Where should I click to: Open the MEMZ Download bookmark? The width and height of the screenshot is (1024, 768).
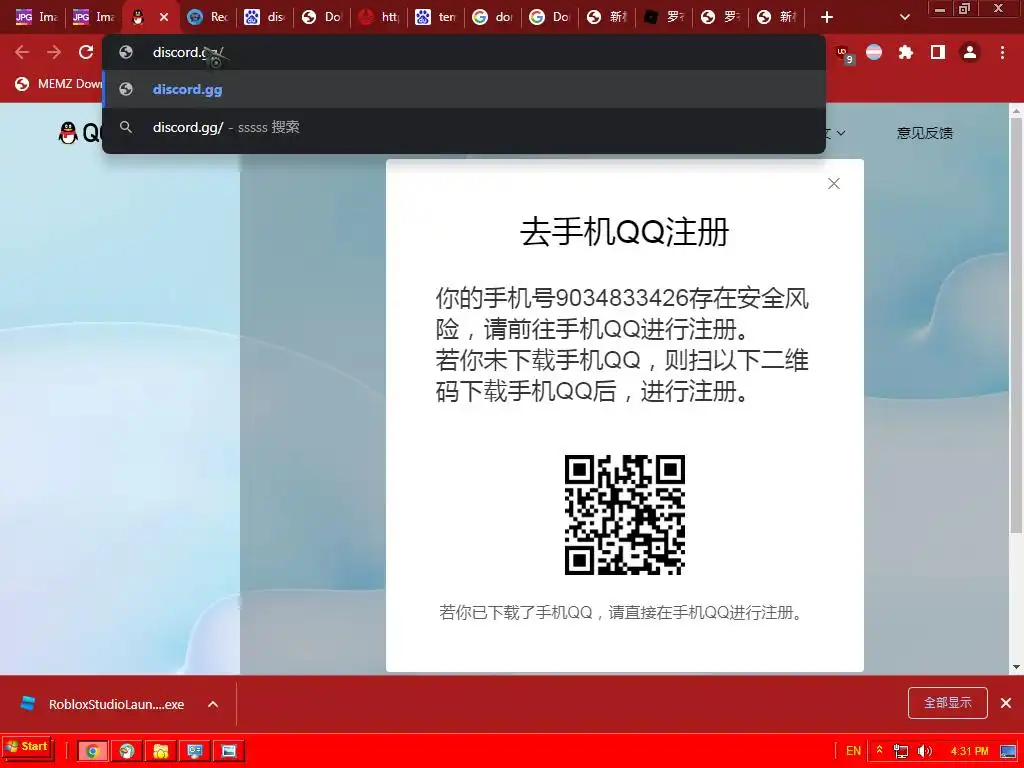[59, 84]
